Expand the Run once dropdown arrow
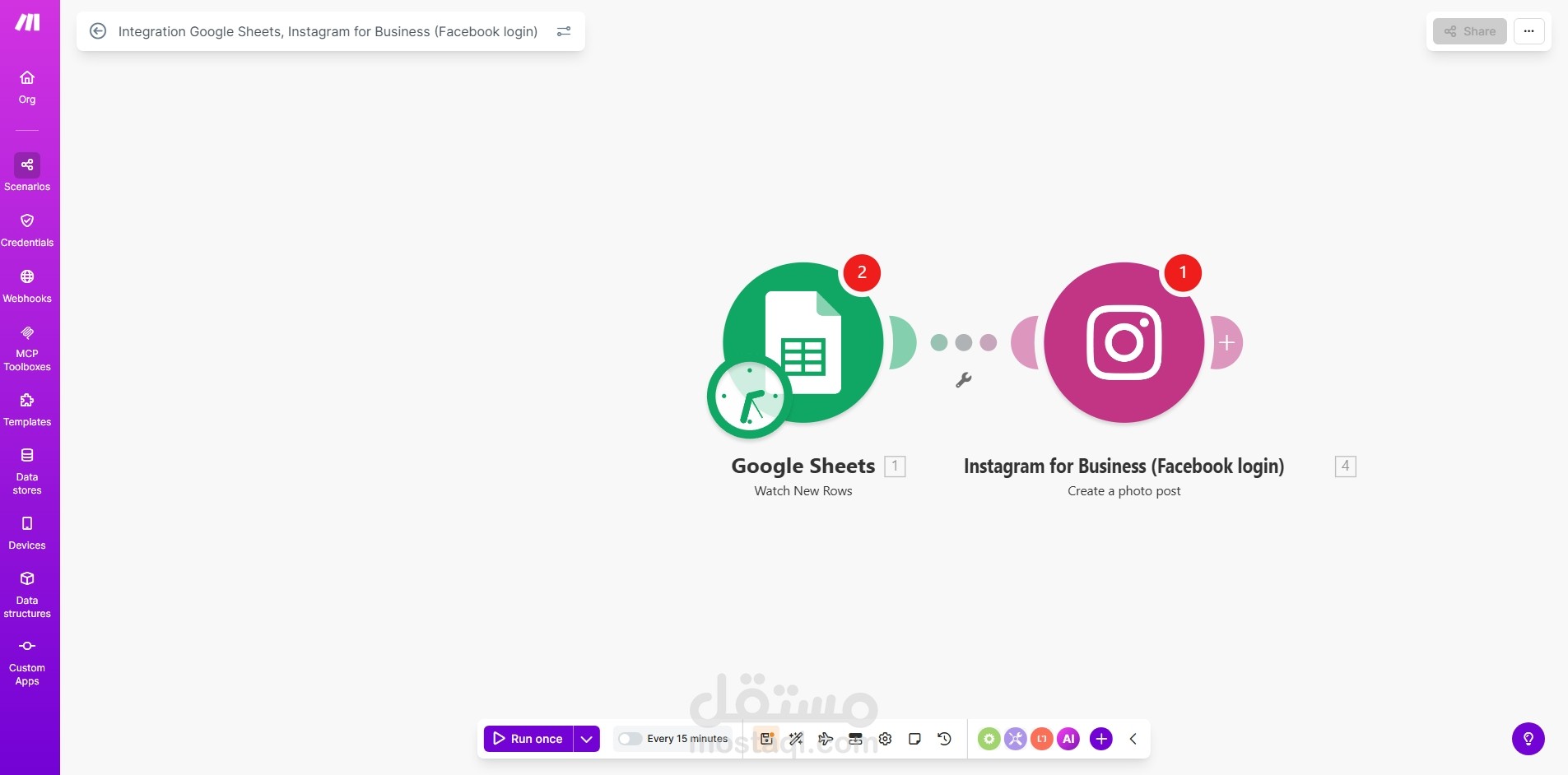1568x775 pixels. pos(587,739)
